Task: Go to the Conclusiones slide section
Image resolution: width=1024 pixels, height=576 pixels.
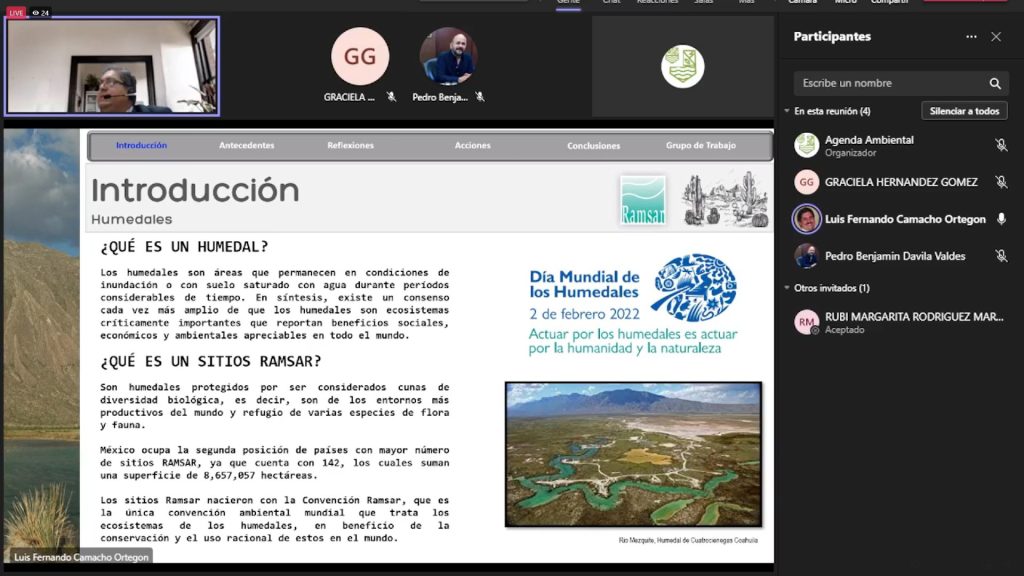Action: click(593, 146)
